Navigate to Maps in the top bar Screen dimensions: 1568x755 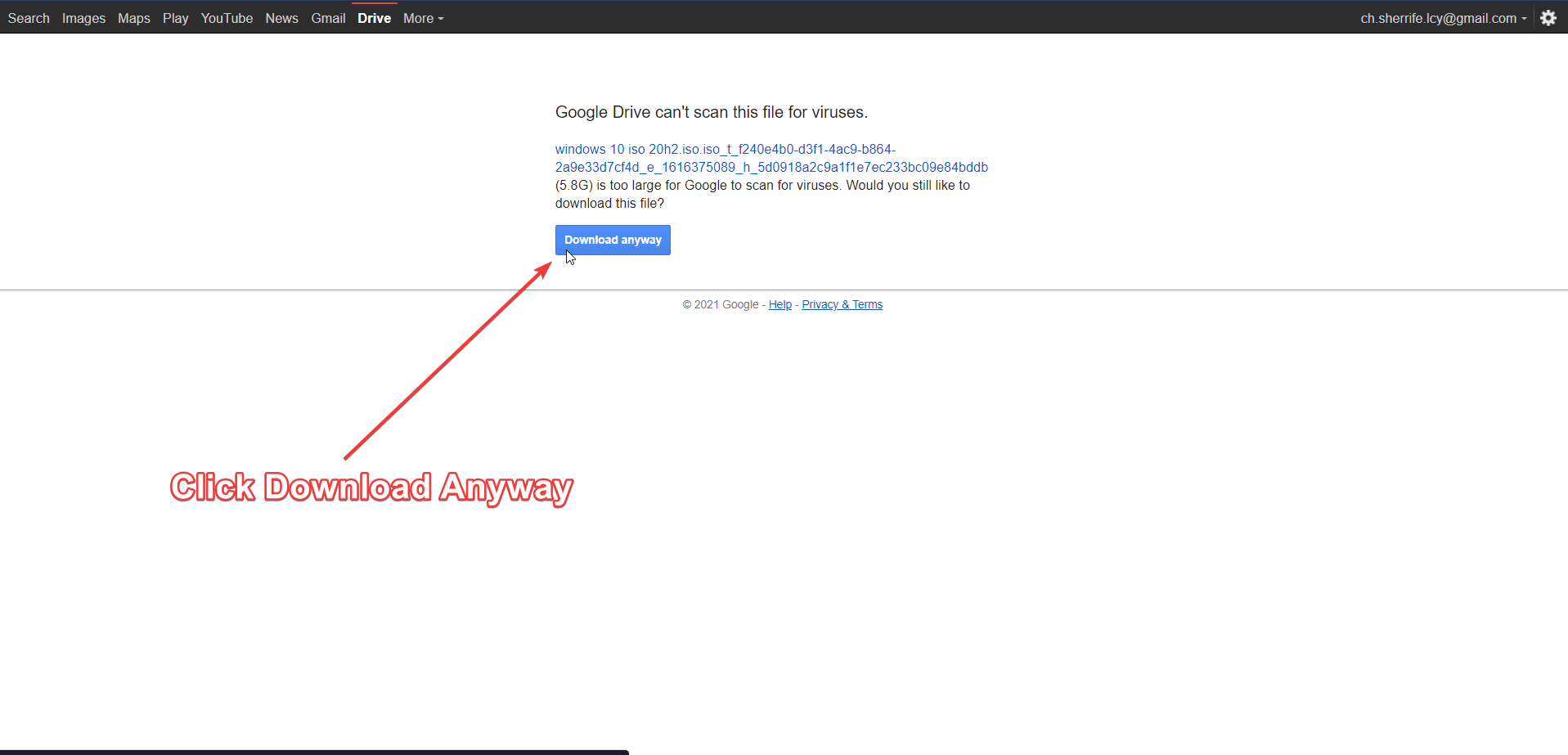pos(134,18)
